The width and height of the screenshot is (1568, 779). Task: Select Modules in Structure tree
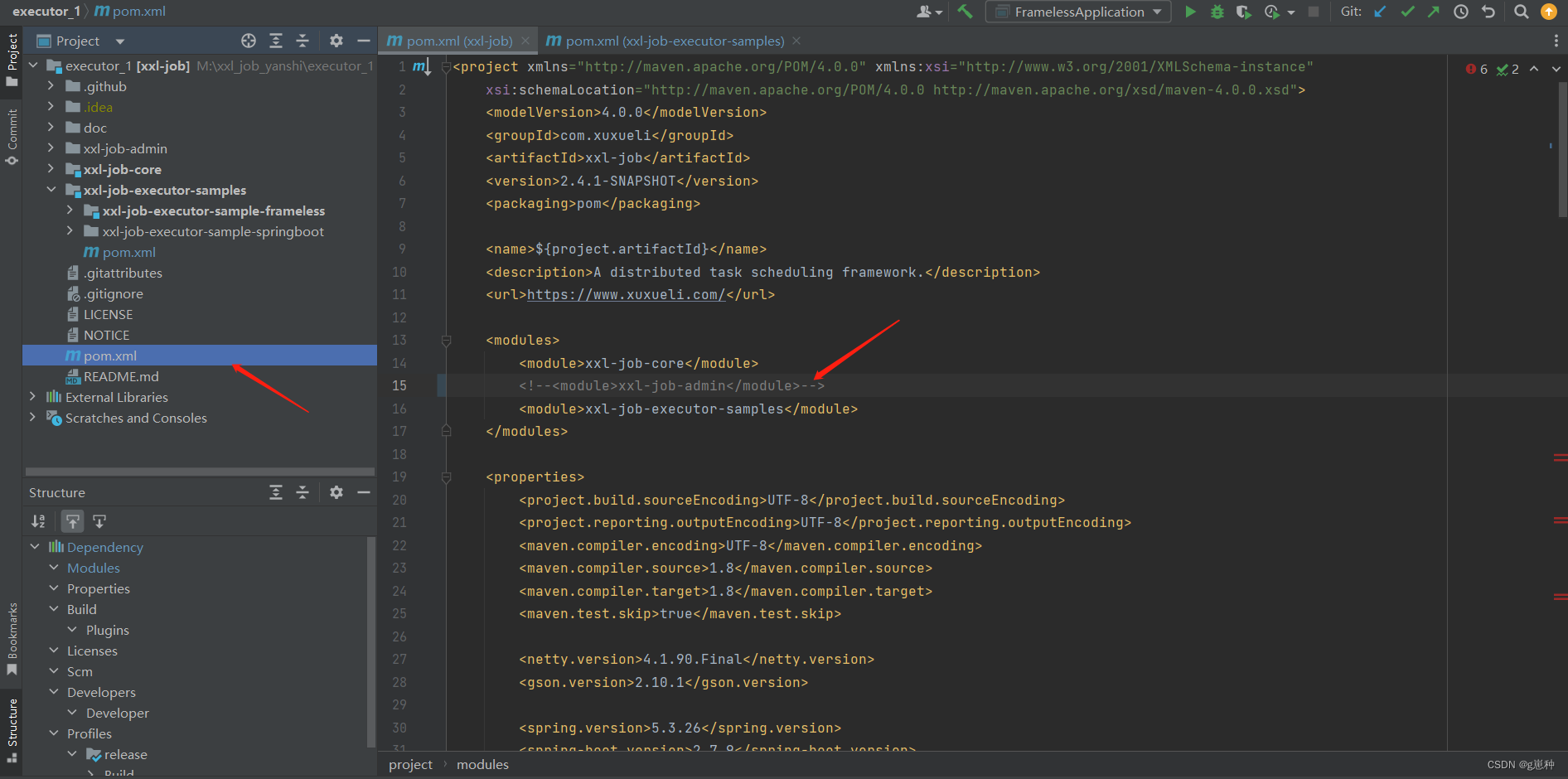click(94, 568)
